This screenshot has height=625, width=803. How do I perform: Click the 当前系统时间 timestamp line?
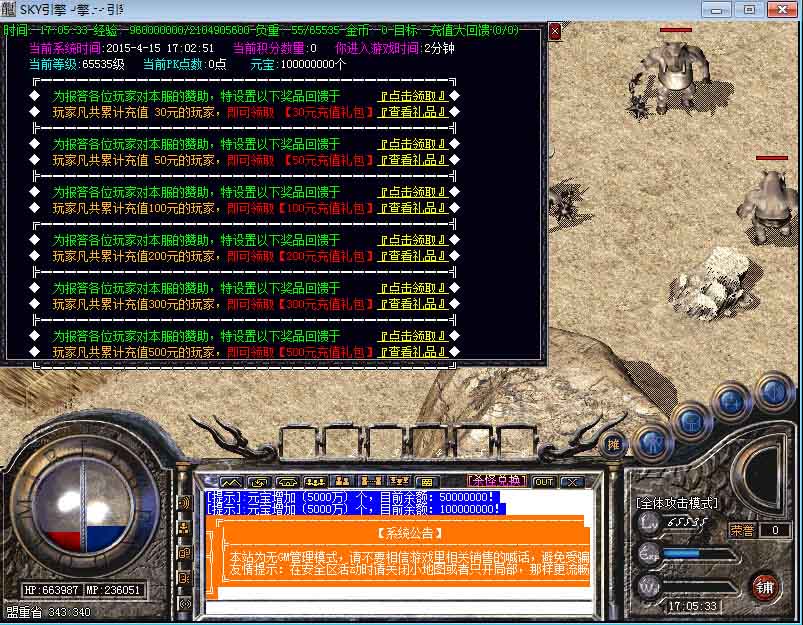pyautogui.click(x=121, y=49)
